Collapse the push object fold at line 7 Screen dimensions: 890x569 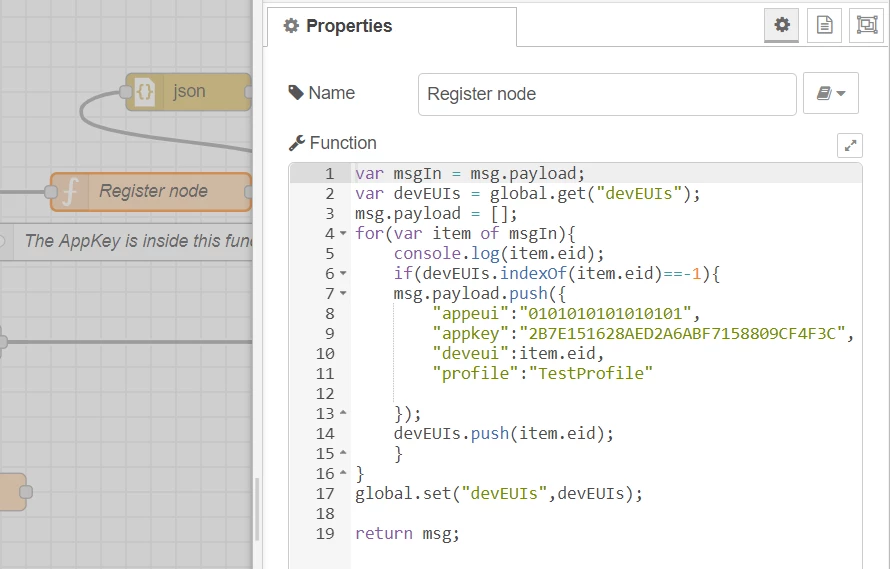[x=343, y=293]
